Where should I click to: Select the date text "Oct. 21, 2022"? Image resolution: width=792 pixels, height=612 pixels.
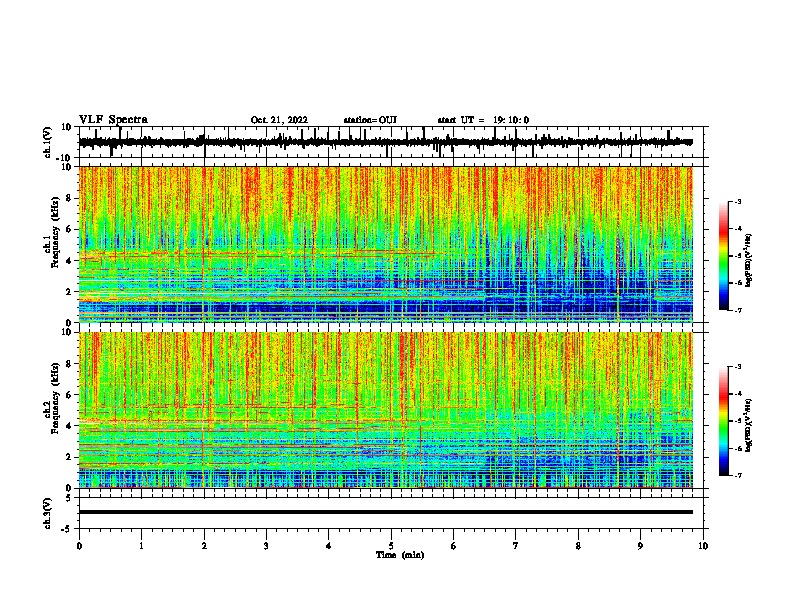tap(279, 120)
